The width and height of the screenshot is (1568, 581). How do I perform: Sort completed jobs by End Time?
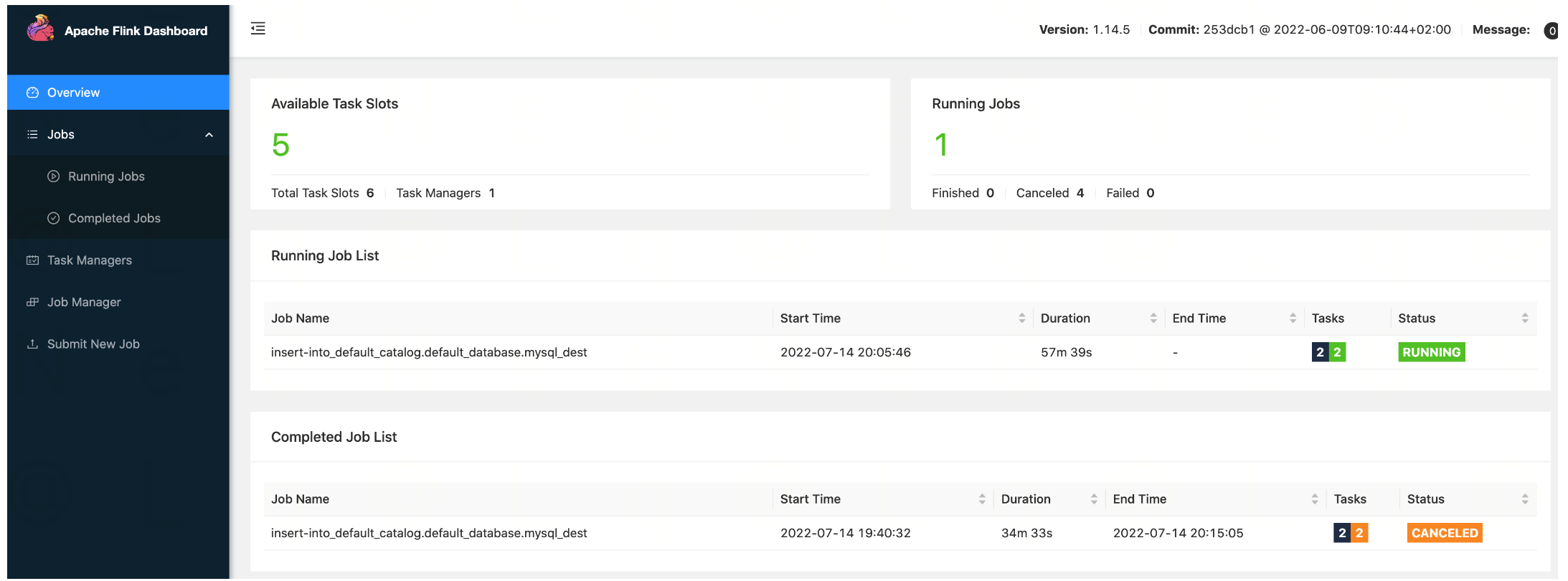click(1314, 499)
